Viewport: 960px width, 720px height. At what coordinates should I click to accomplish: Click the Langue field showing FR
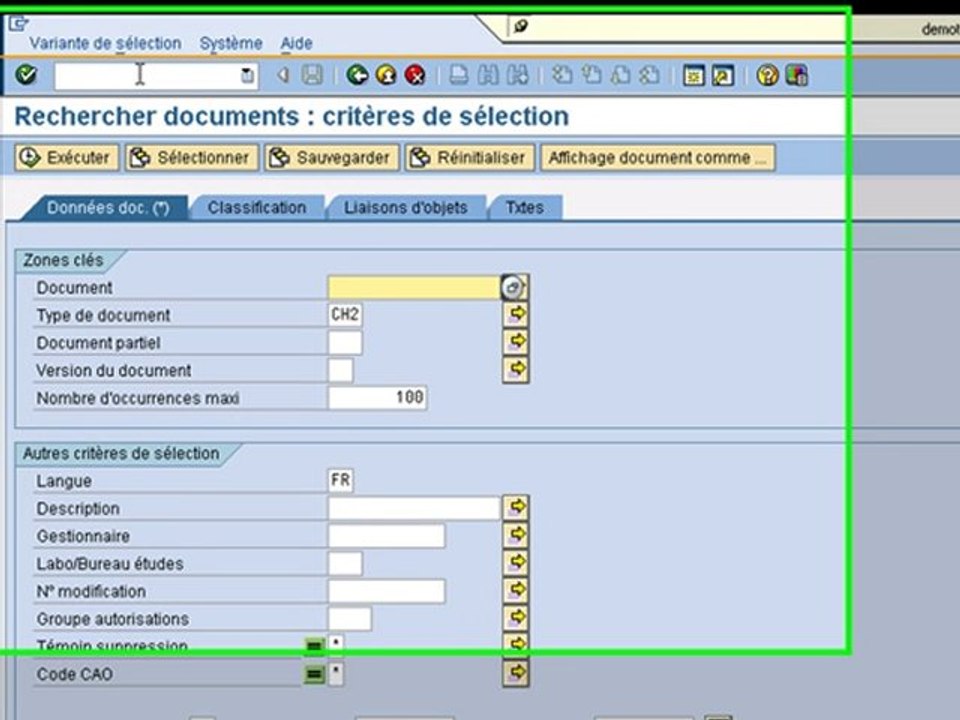tap(341, 480)
